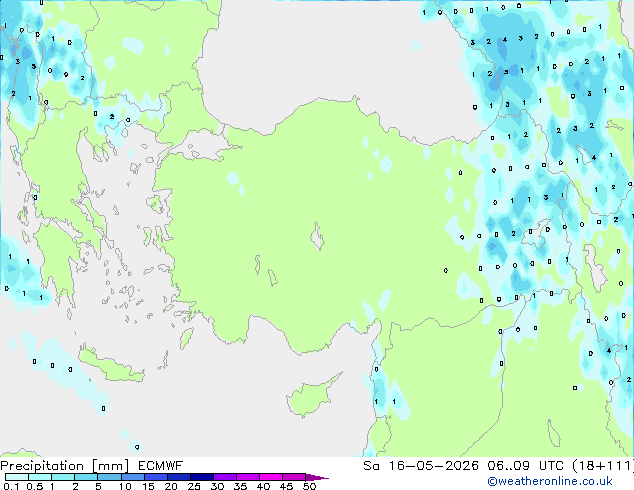Click the 'ECMWF' model label
634x490 pixels.
coord(161,466)
